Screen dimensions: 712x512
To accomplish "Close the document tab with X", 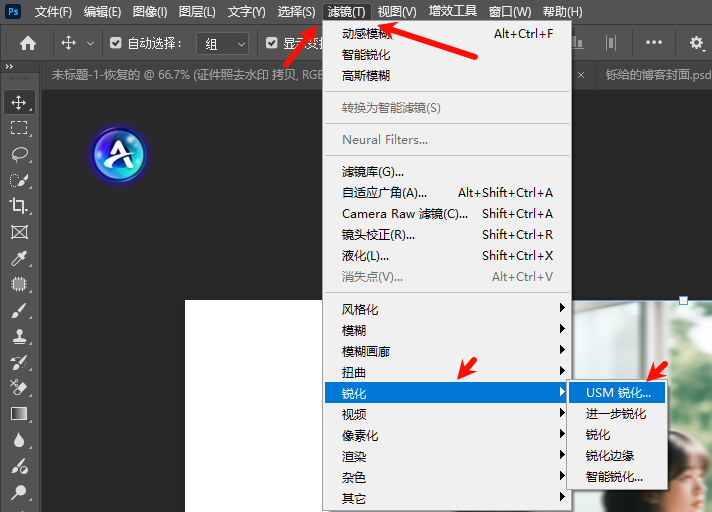I will [x=581, y=75].
